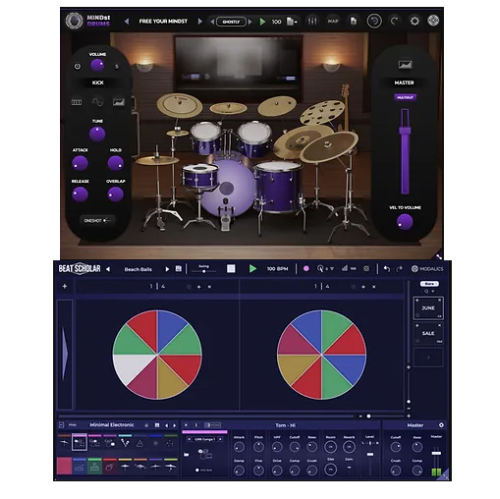Click the Bars toggle button
500x499 pixels.
click(429, 284)
